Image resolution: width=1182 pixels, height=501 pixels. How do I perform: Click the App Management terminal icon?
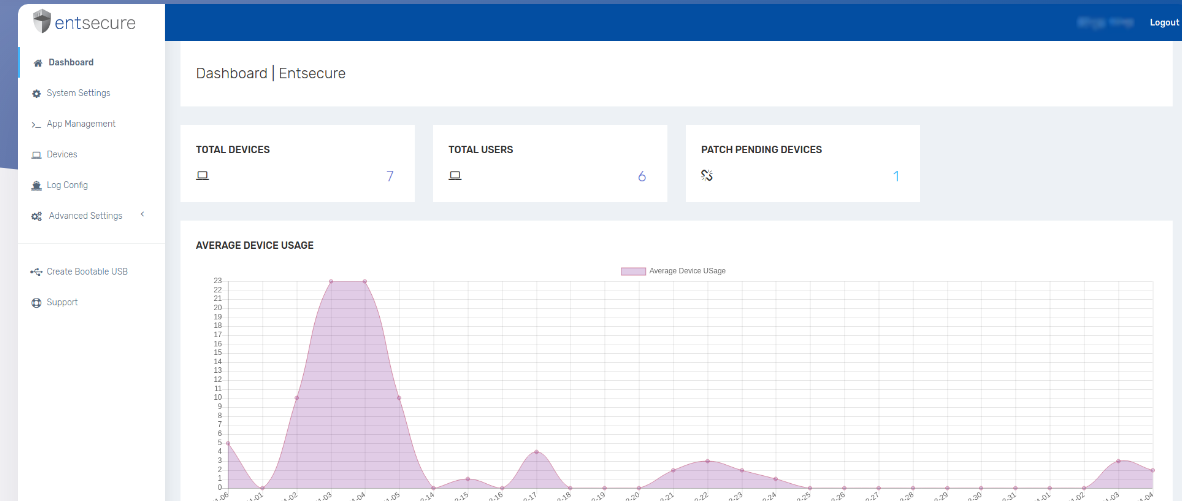click(37, 125)
